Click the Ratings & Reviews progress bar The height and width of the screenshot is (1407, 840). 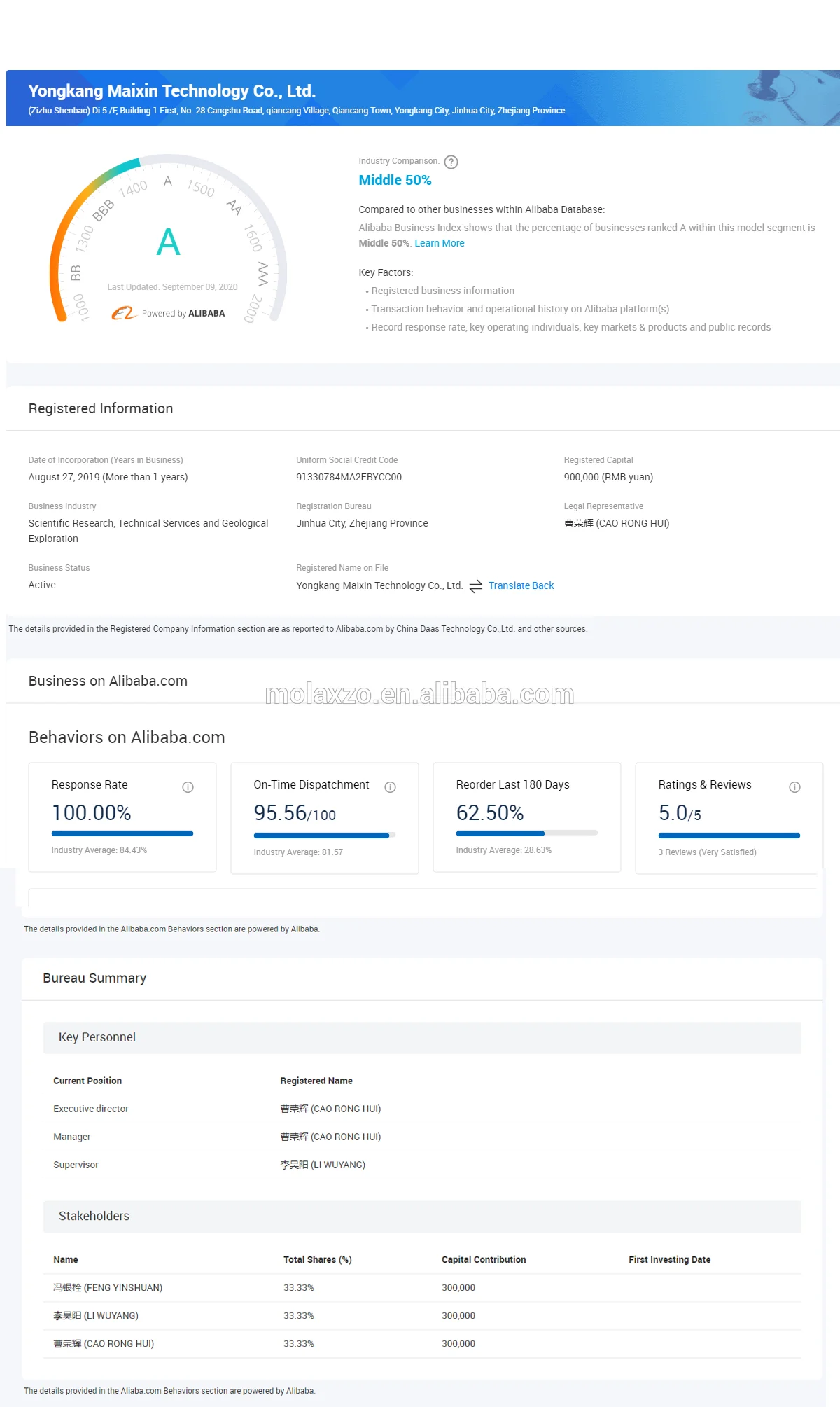(x=729, y=836)
